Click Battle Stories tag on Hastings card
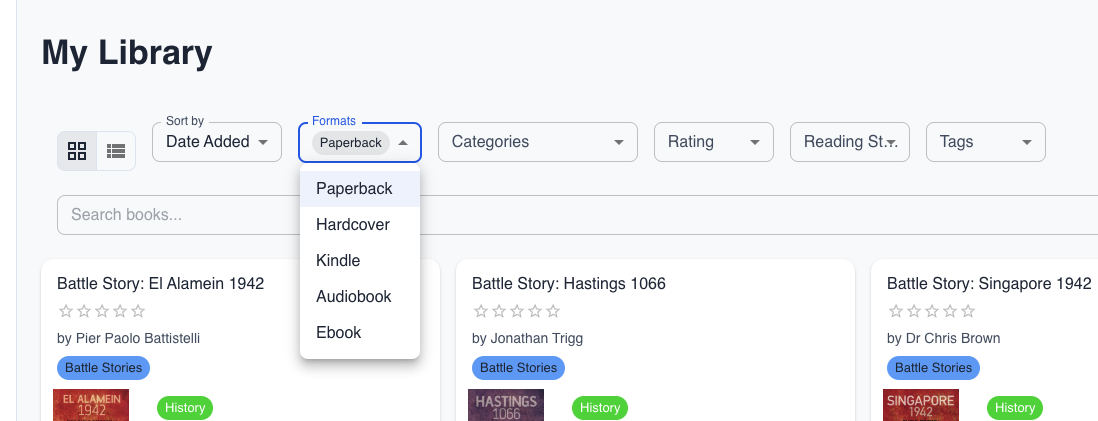This screenshot has height=421, width=1098. pos(518,368)
